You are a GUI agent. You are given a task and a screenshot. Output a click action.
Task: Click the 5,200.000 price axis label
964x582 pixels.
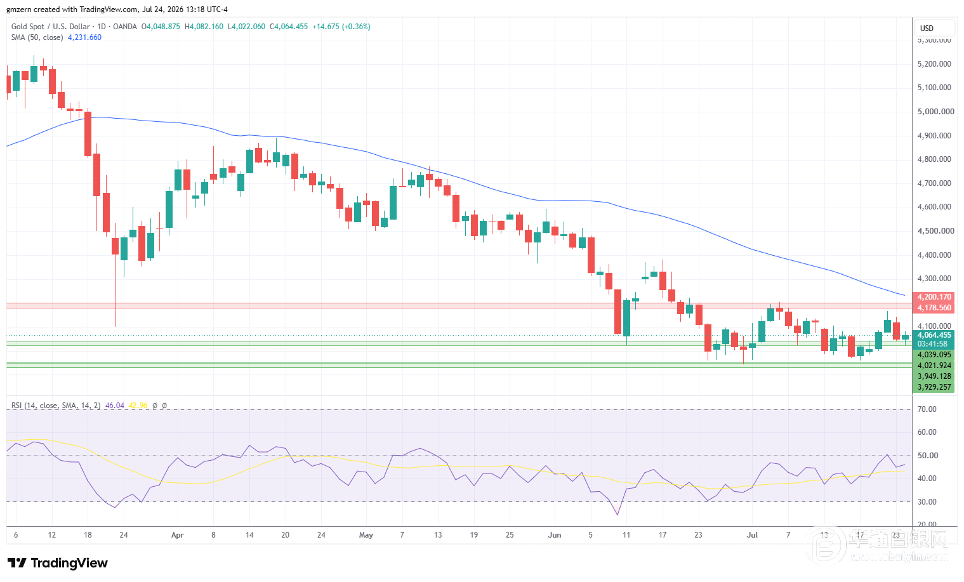click(935, 64)
